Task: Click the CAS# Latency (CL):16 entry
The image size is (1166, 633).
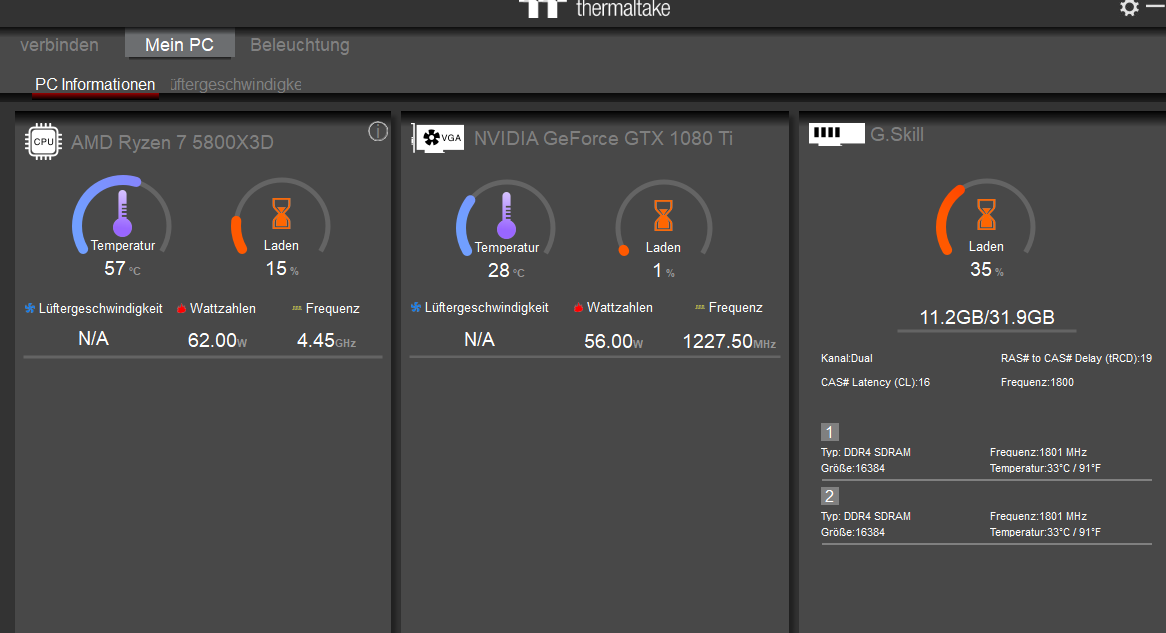Action: (x=875, y=382)
